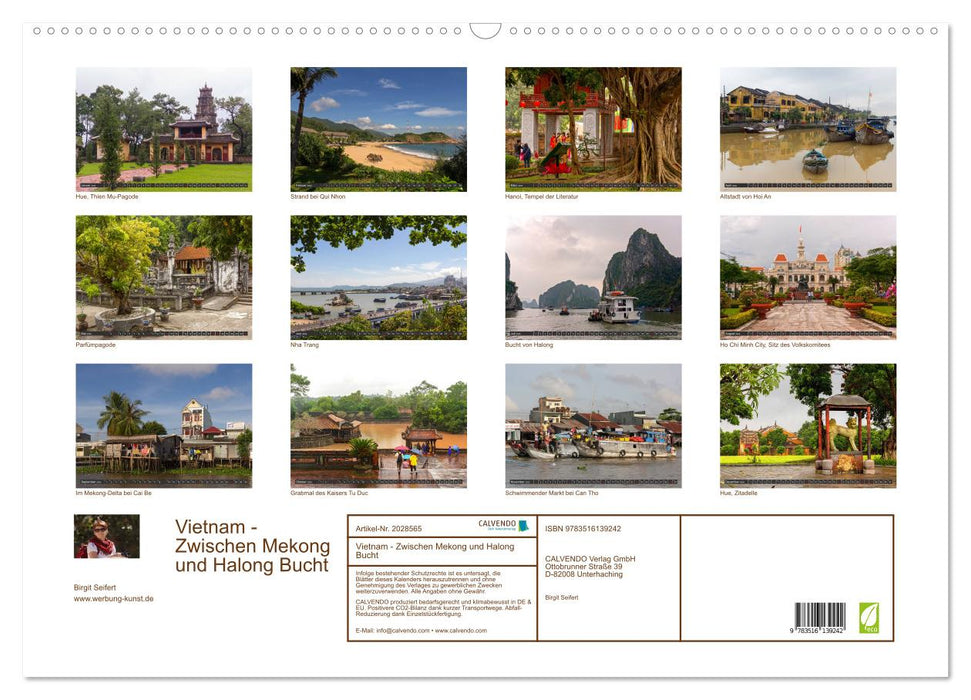Toggle selection of the Parfümpagode image
This screenshot has width=971, height=700.
click(x=163, y=277)
